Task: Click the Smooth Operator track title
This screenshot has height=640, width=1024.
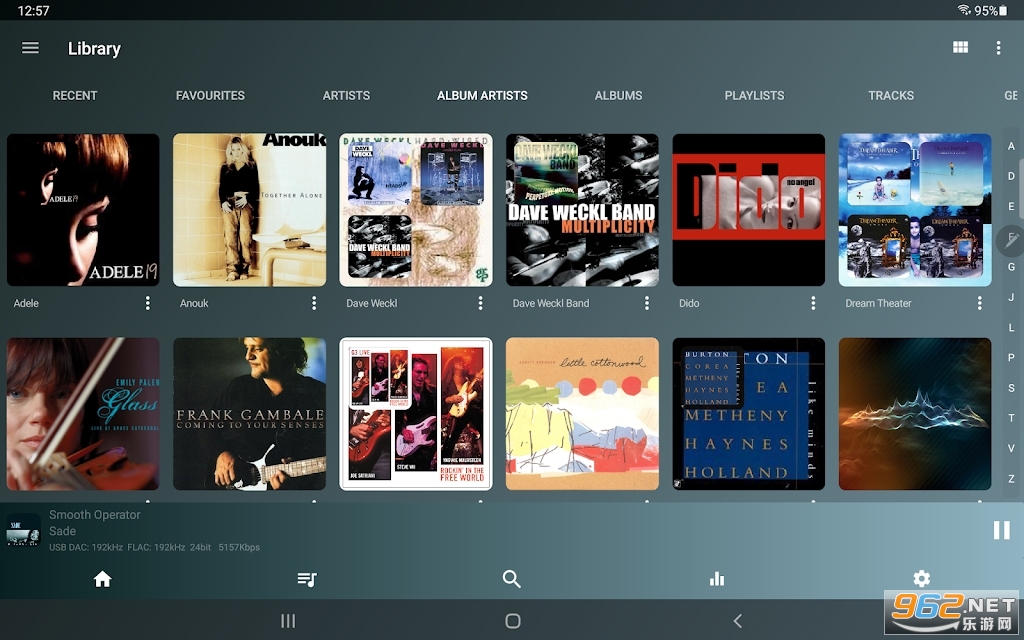Action: (x=95, y=515)
